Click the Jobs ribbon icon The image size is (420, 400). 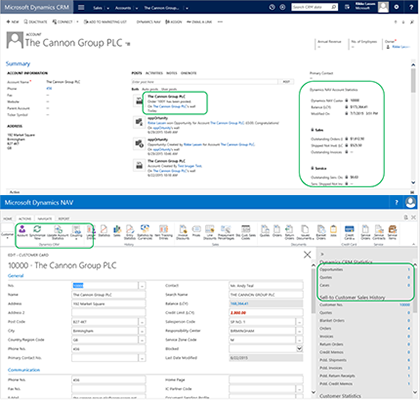click(x=333, y=231)
